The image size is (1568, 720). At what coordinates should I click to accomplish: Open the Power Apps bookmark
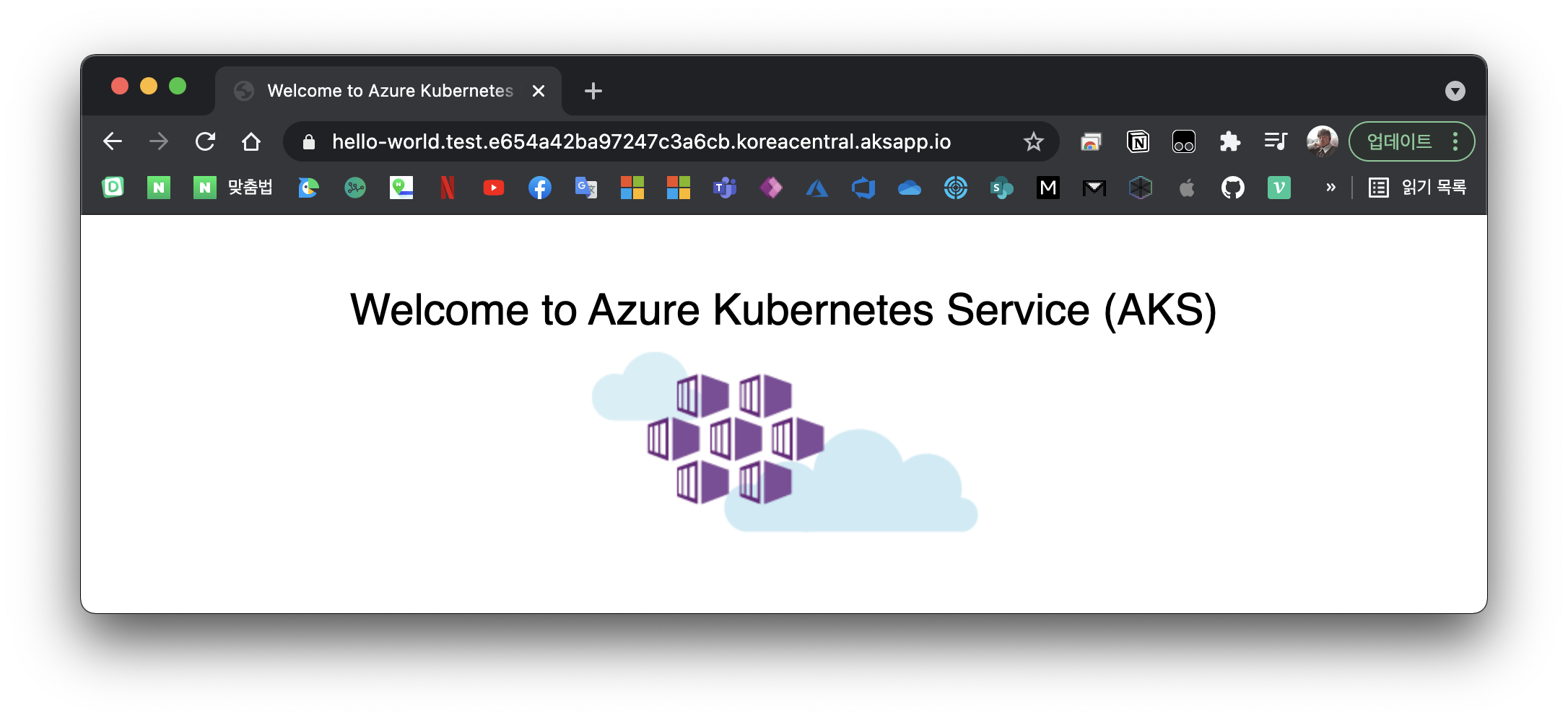click(x=771, y=188)
